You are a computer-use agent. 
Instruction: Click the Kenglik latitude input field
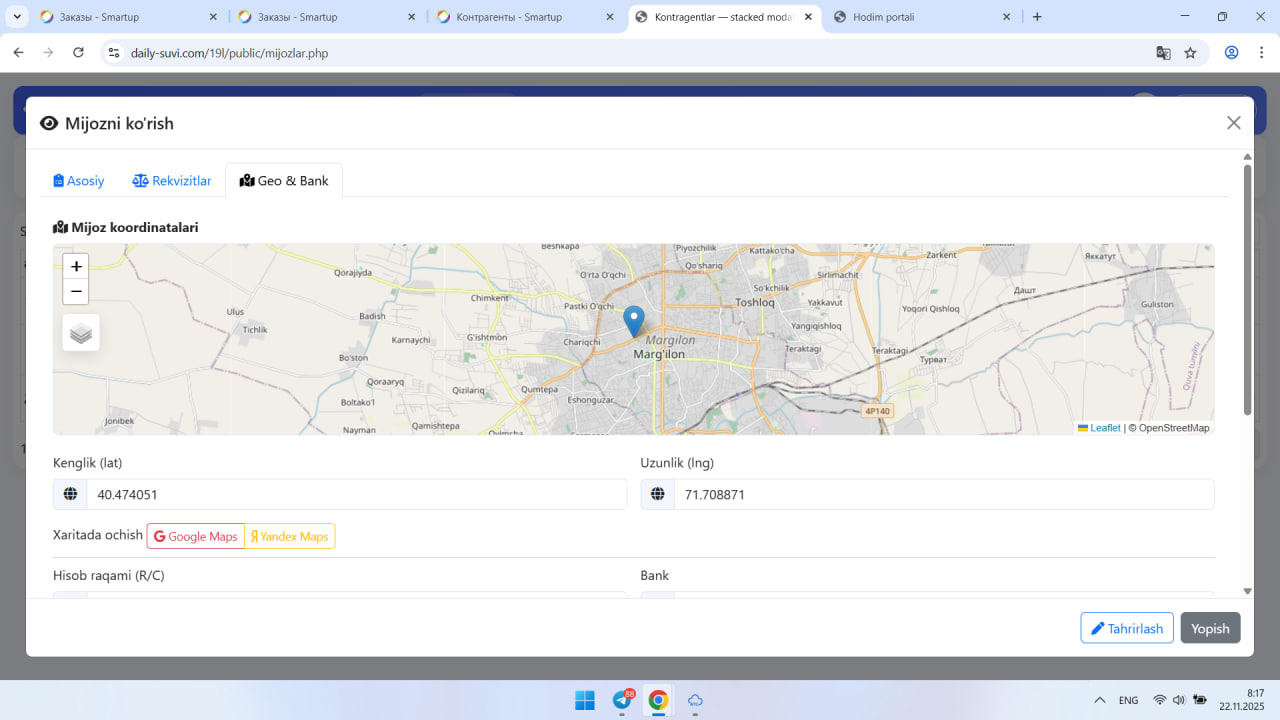(356, 494)
